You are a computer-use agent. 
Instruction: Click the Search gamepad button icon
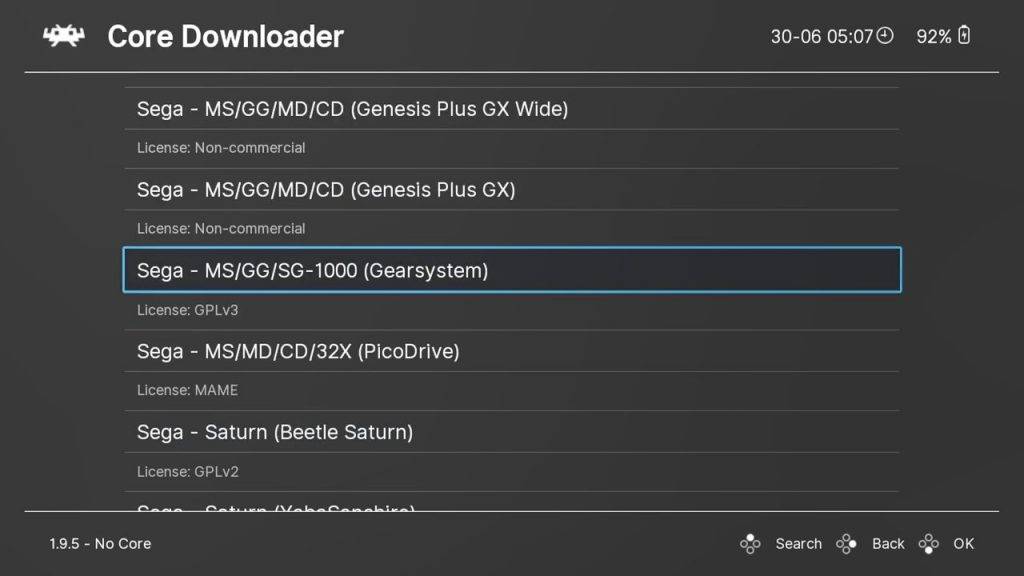[750, 543]
